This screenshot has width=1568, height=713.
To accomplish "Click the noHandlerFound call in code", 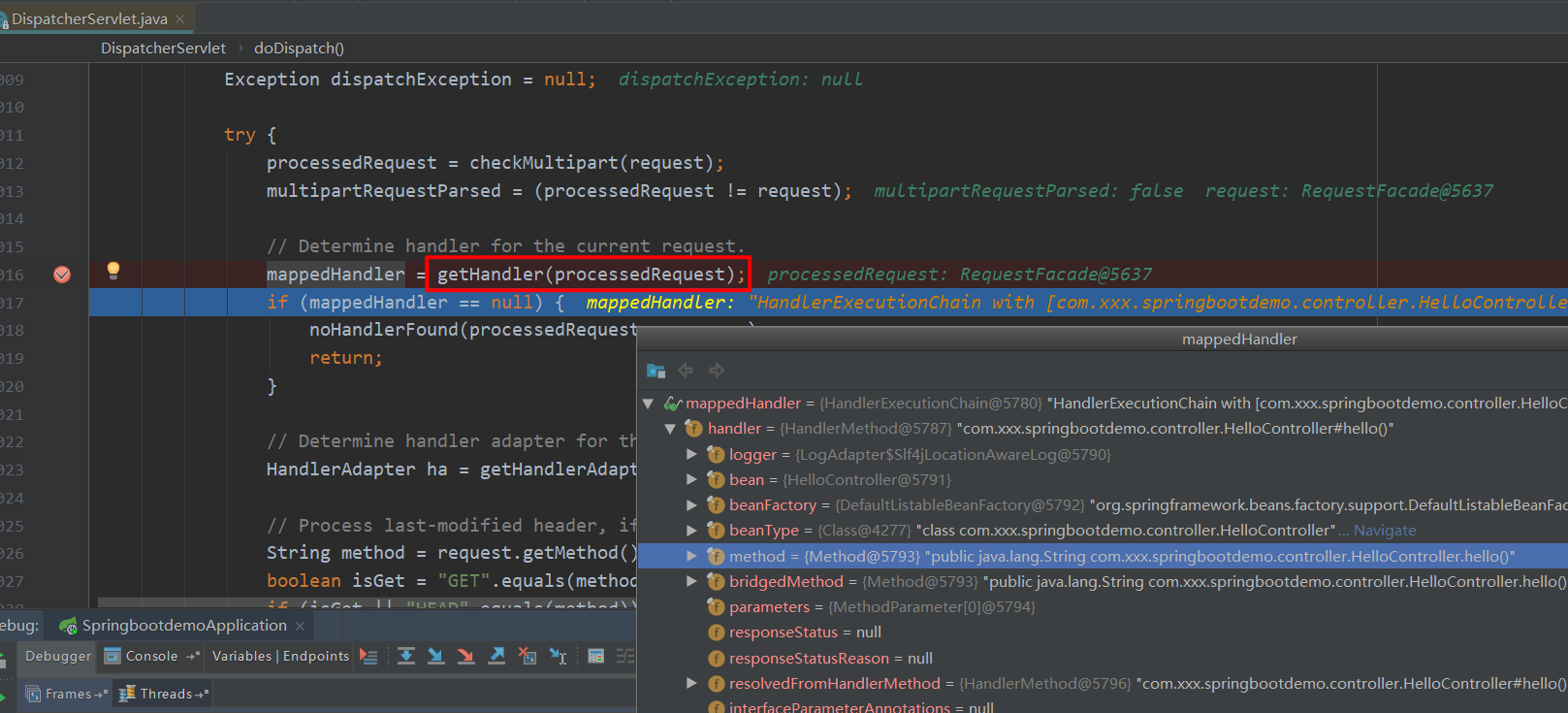I will [x=472, y=330].
